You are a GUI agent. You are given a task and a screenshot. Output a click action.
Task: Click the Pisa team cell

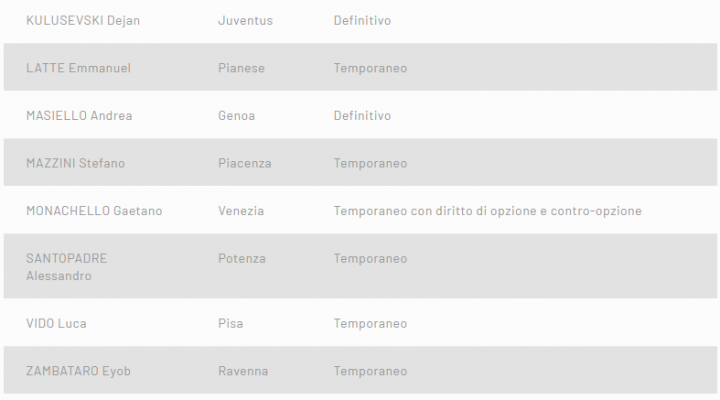pyautogui.click(x=230, y=324)
